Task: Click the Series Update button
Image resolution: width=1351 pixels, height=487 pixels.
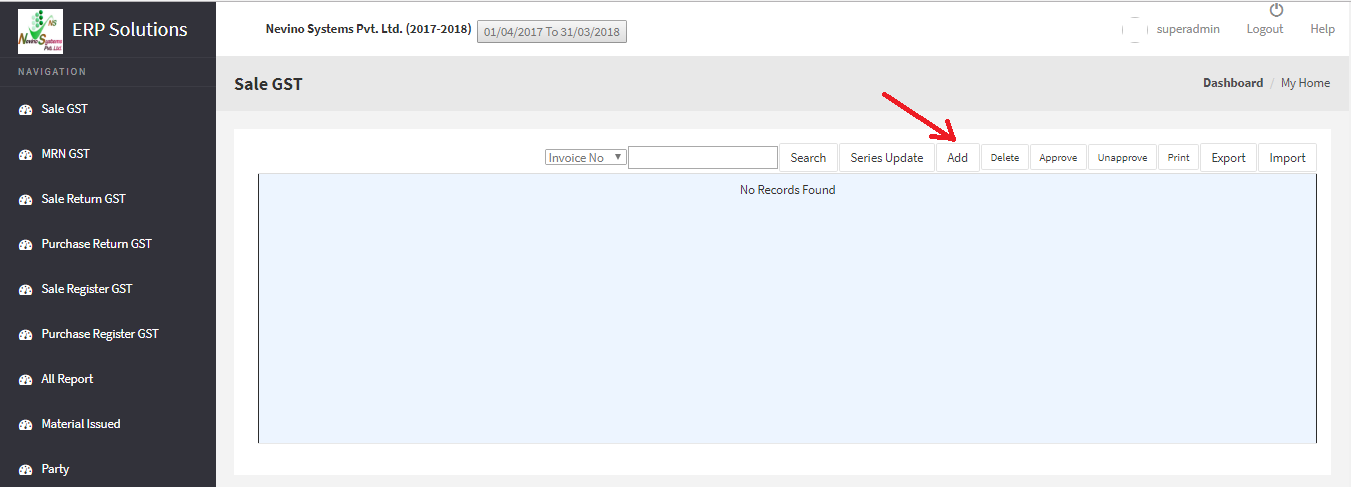Action: tap(886, 158)
